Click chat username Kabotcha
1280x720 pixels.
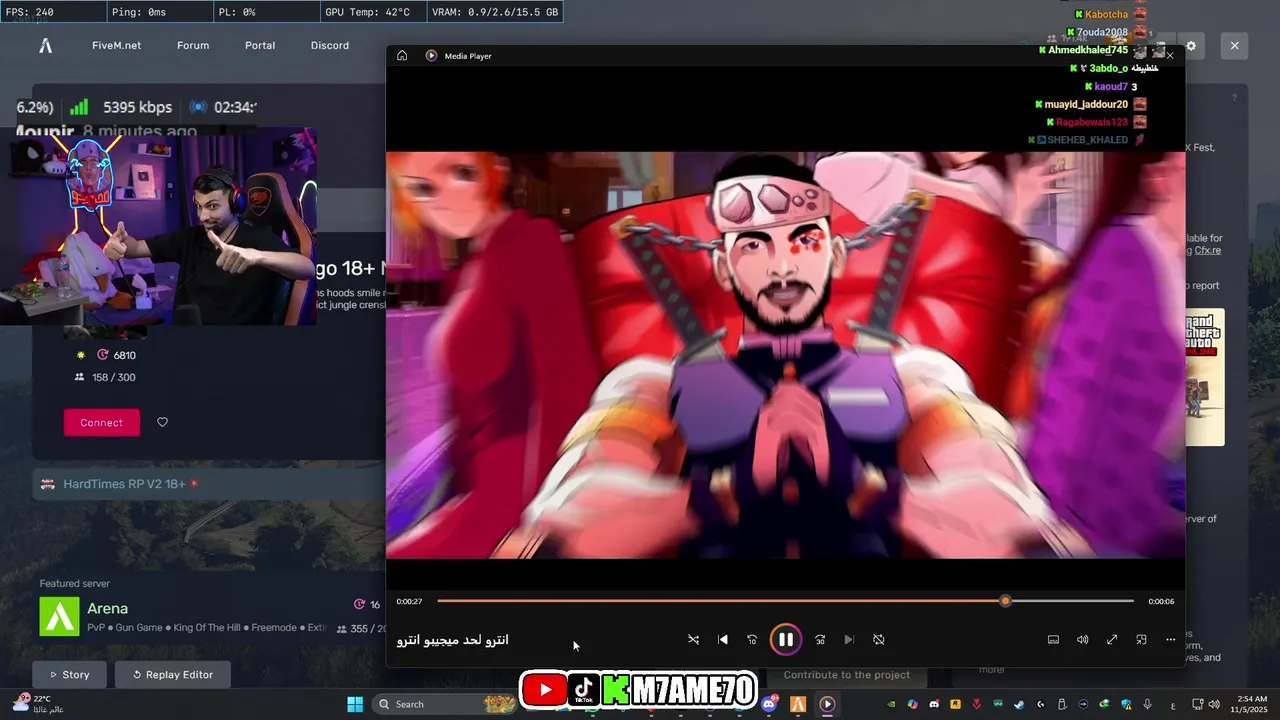point(1106,15)
